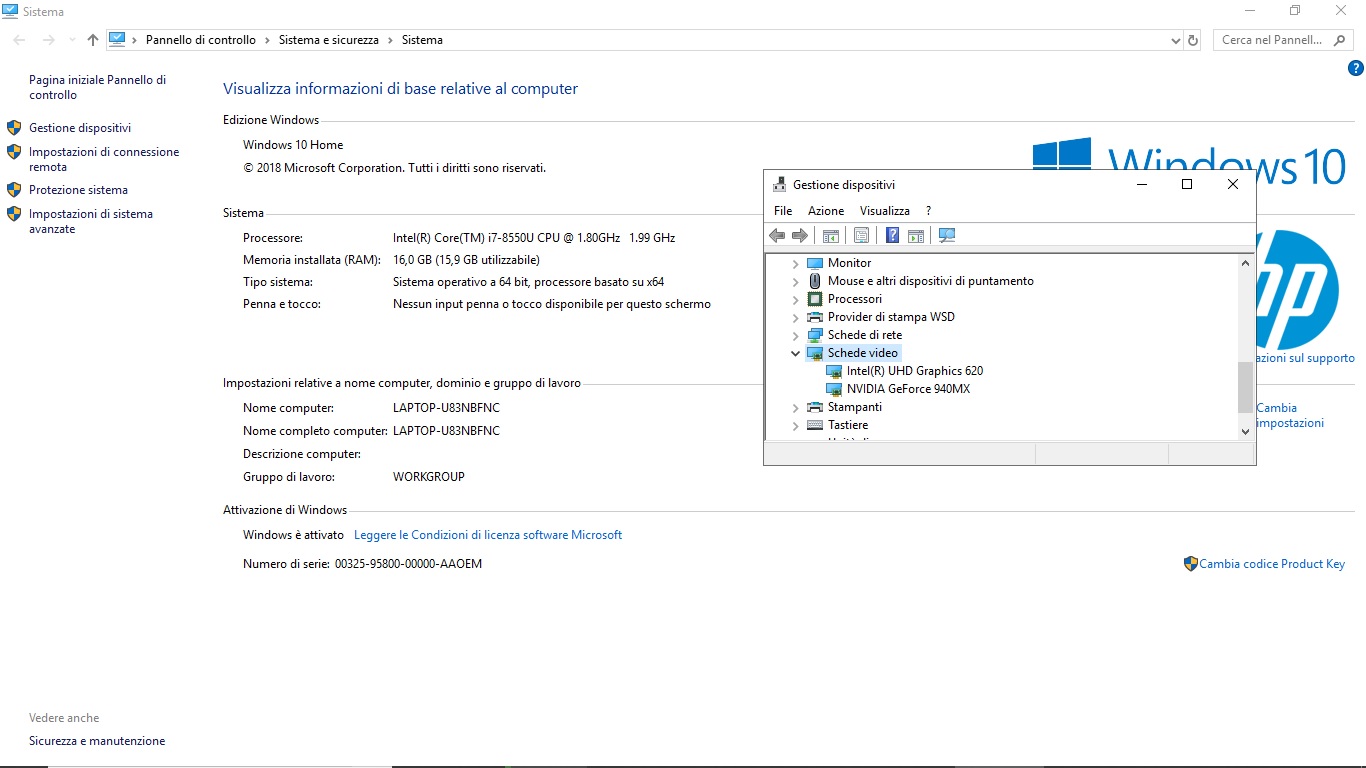Click the Forward arrow in Gestione dispositivi toolbar
The image size is (1366, 768).
click(x=799, y=236)
